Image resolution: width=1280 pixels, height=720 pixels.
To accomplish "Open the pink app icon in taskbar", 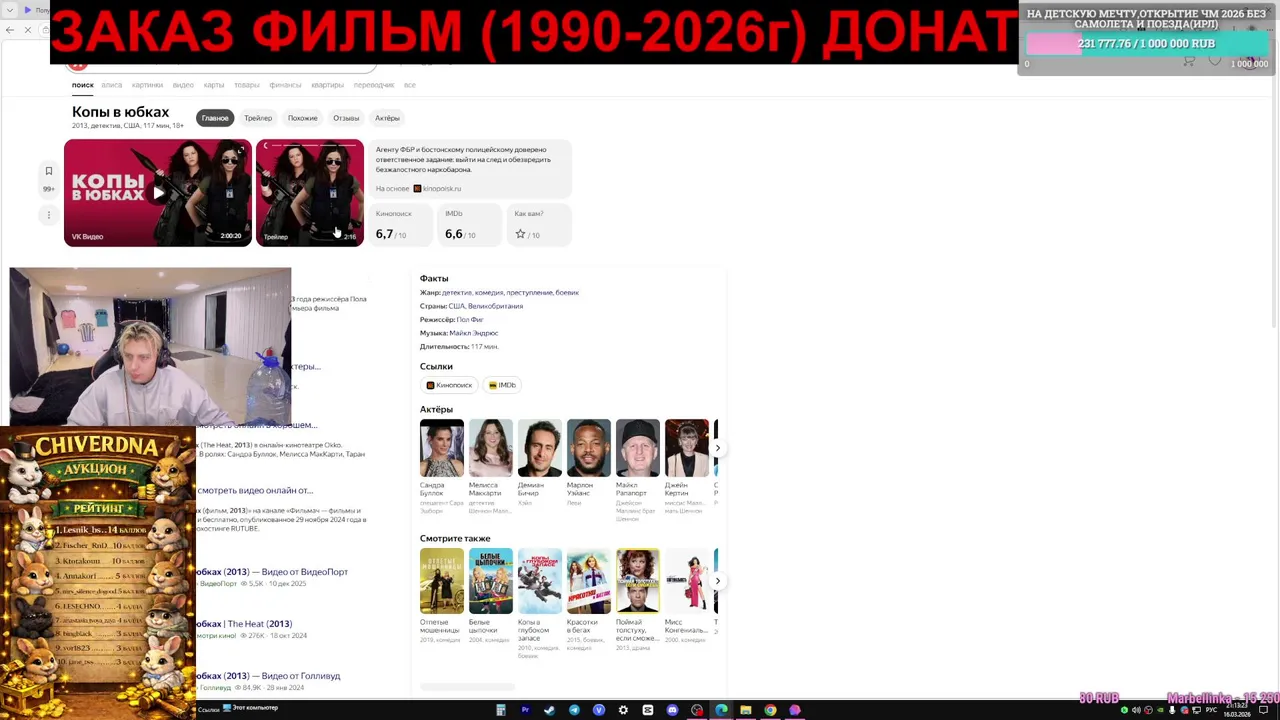I will [795, 710].
